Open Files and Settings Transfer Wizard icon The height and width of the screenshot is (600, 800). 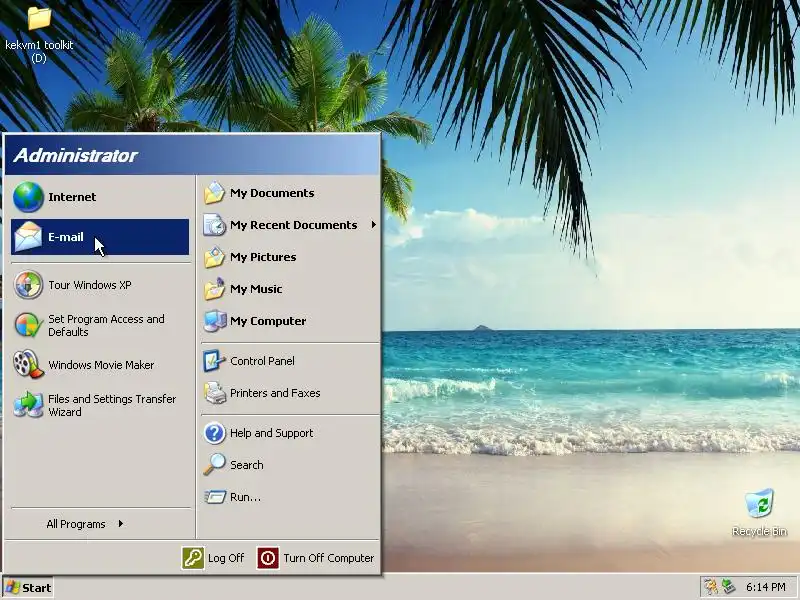pos(28,405)
